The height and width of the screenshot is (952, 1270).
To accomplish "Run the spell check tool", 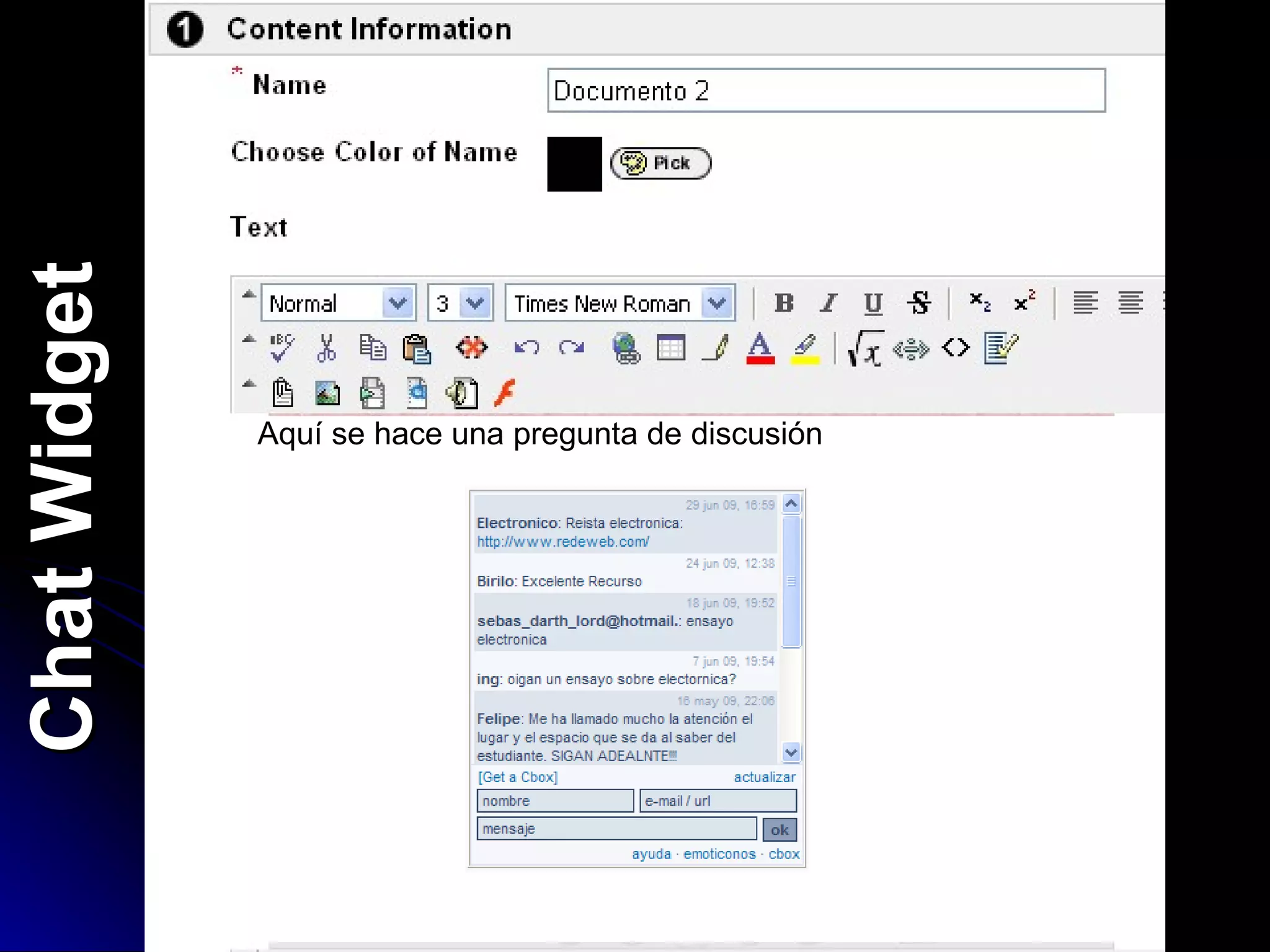I will [x=282, y=348].
